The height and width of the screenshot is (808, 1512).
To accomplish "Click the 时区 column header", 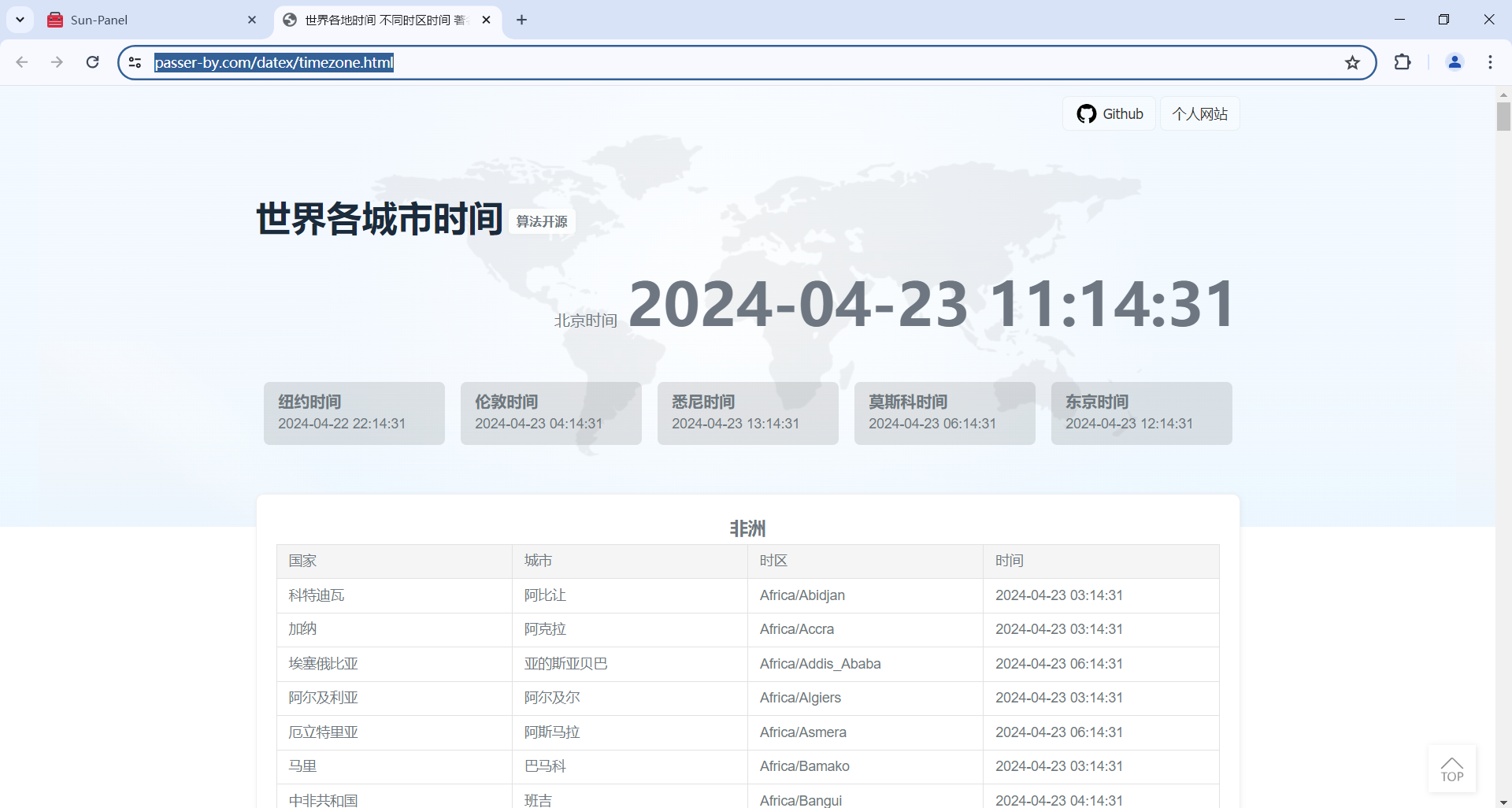I will (865, 561).
